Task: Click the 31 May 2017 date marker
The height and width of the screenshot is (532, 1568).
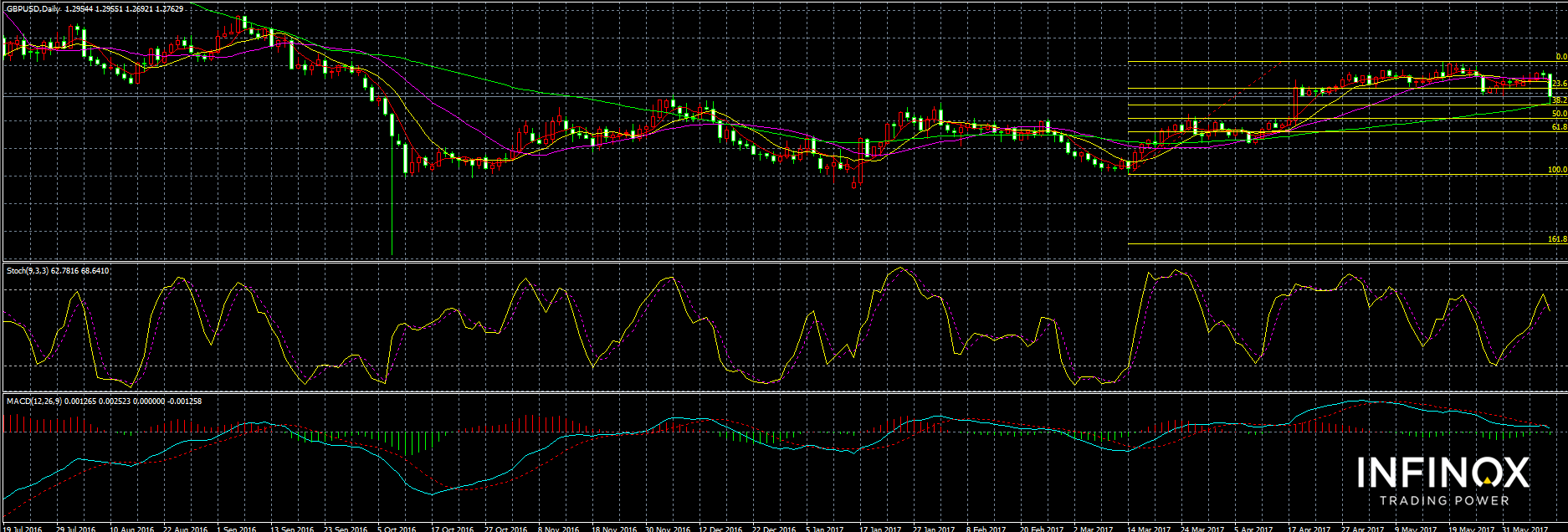Action: click(x=1524, y=529)
